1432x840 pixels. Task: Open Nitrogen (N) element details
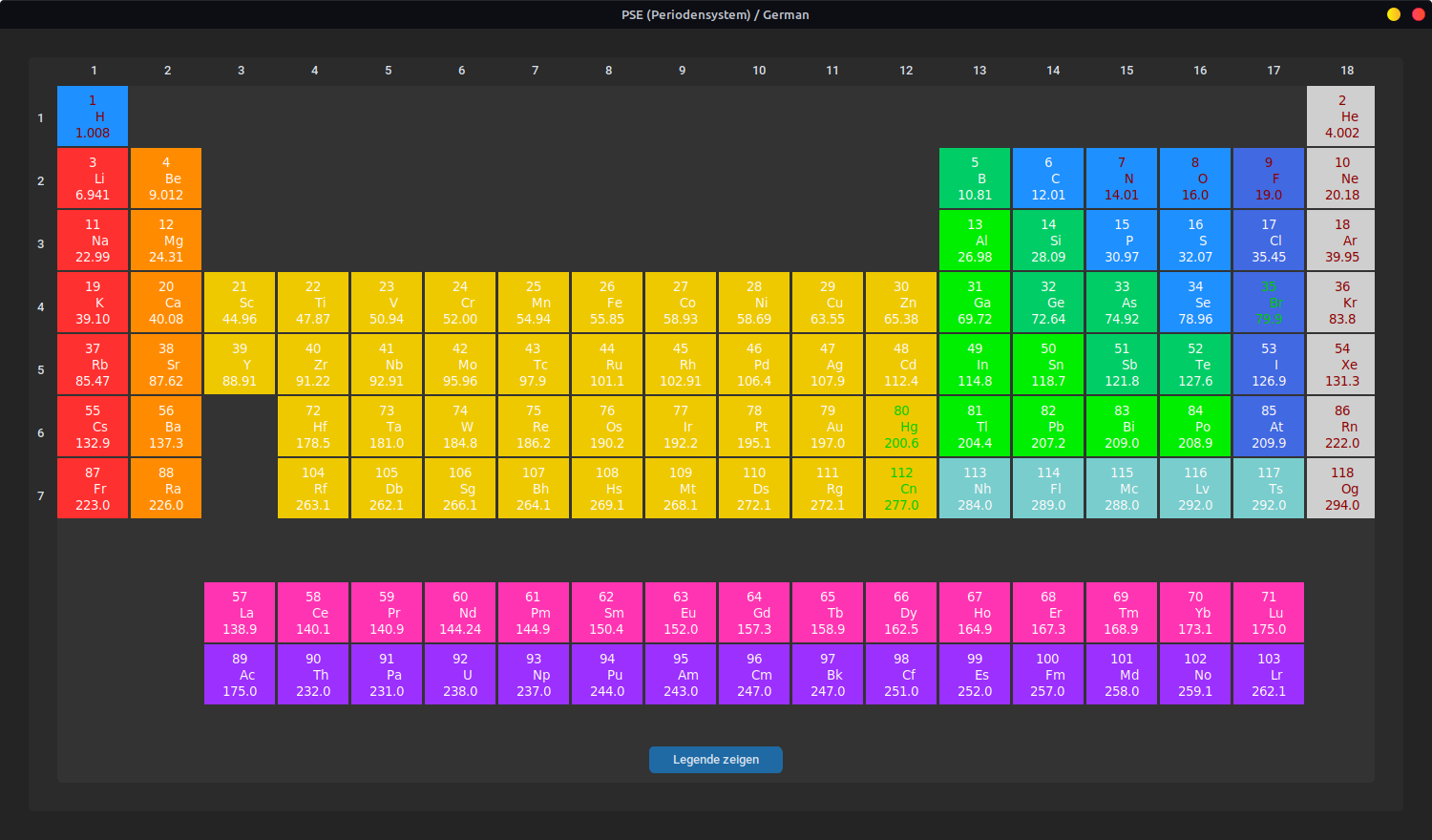[1122, 178]
